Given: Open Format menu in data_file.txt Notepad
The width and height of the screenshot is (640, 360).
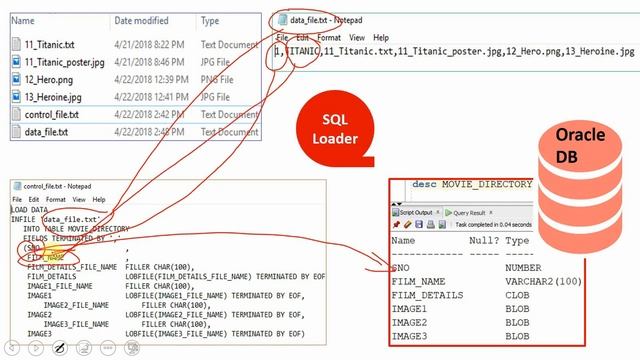Looking at the screenshot, I should [329, 38].
